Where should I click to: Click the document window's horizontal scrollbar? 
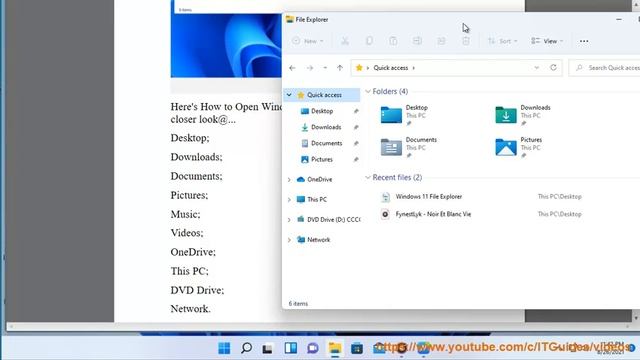(319, 327)
